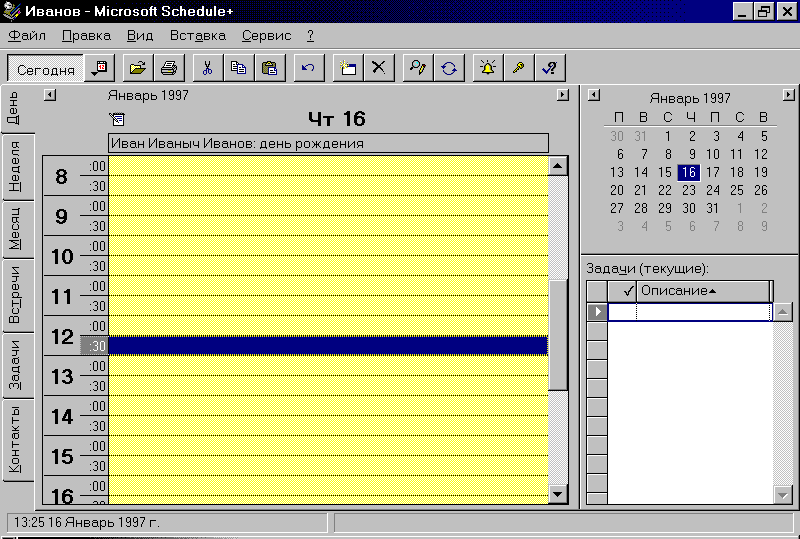Open the Правка menu
The width and height of the screenshot is (800, 539).
(86, 36)
